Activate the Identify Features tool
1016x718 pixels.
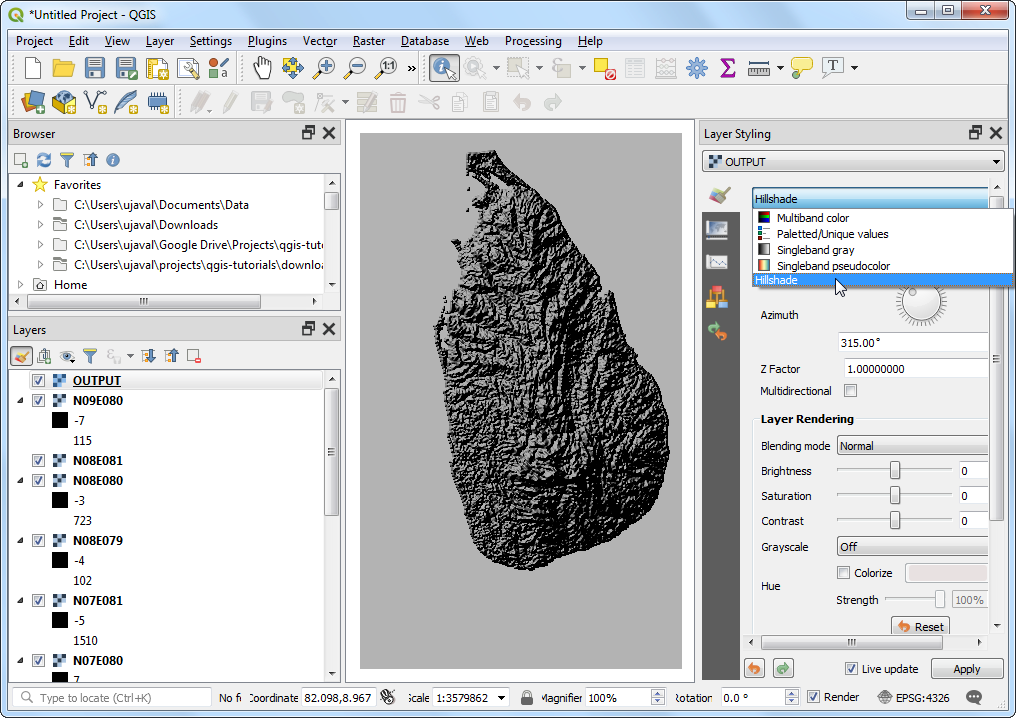(444, 68)
